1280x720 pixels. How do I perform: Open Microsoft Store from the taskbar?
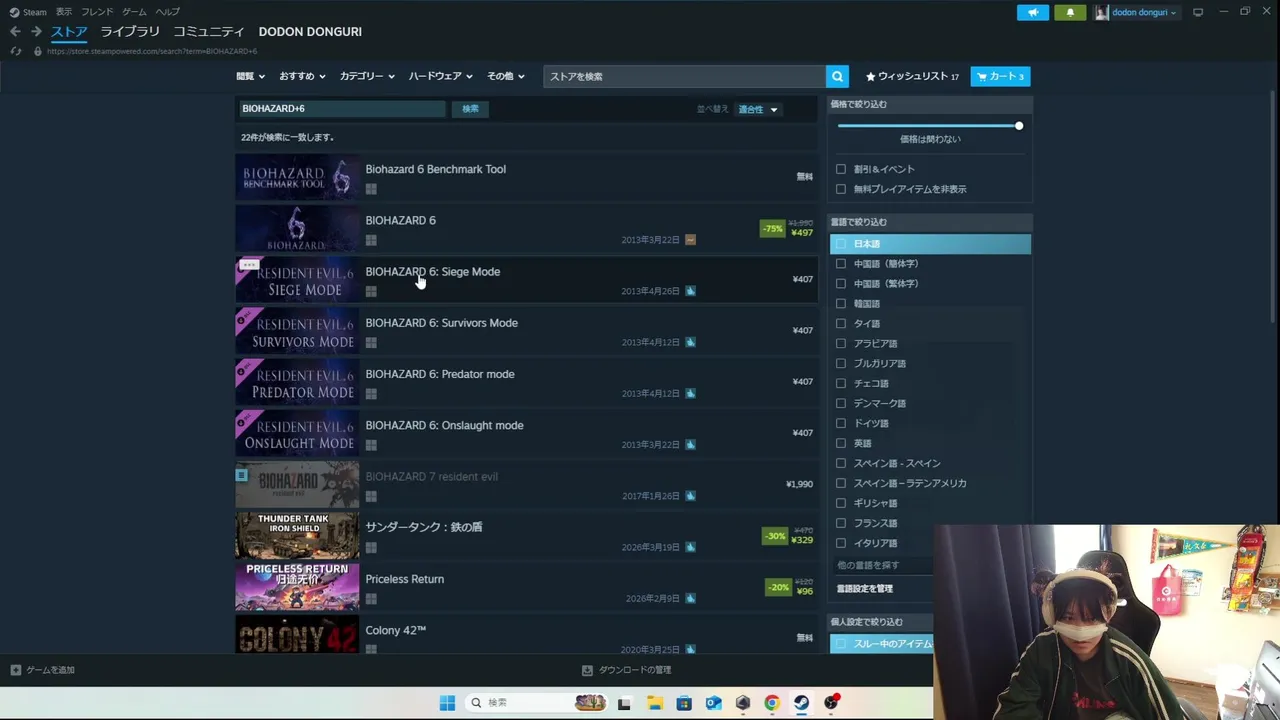[x=684, y=703]
